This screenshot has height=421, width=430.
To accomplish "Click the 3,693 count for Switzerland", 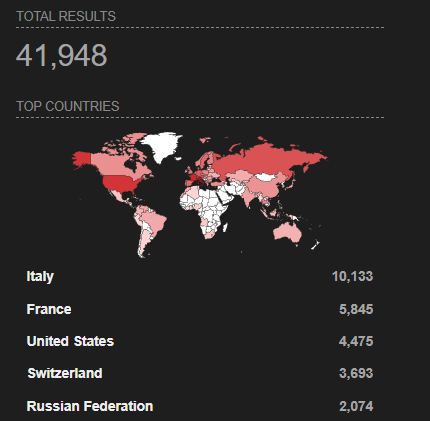I will click(x=356, y=373).
